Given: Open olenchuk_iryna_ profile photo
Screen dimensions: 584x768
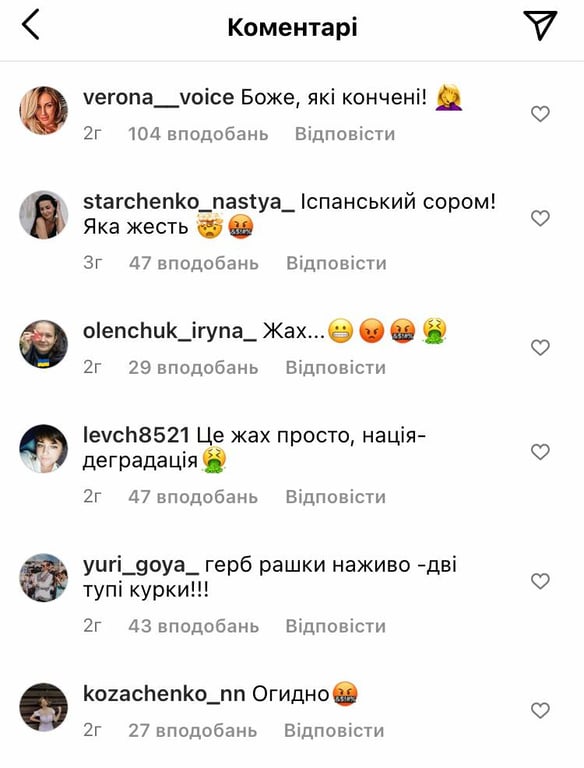Looking at the screenshot, I should click(44, 344).
